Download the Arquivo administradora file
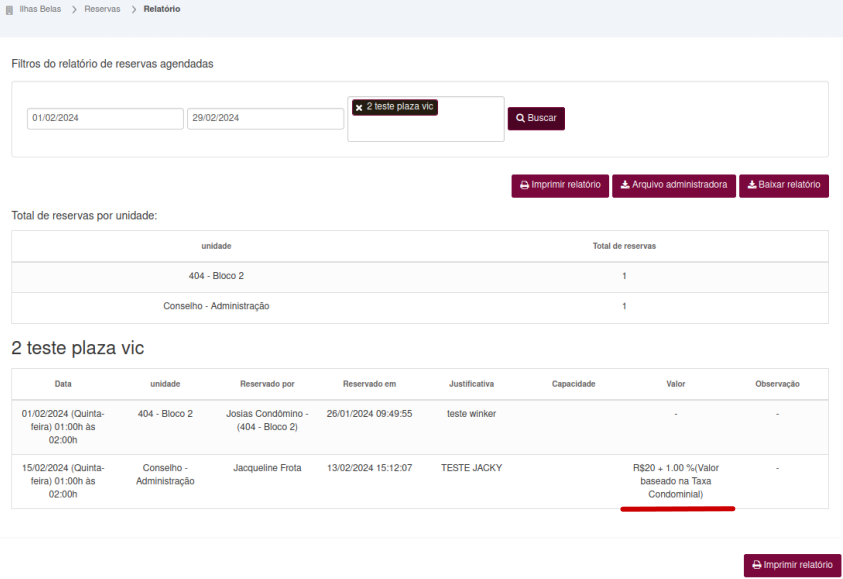 (674, 185)
